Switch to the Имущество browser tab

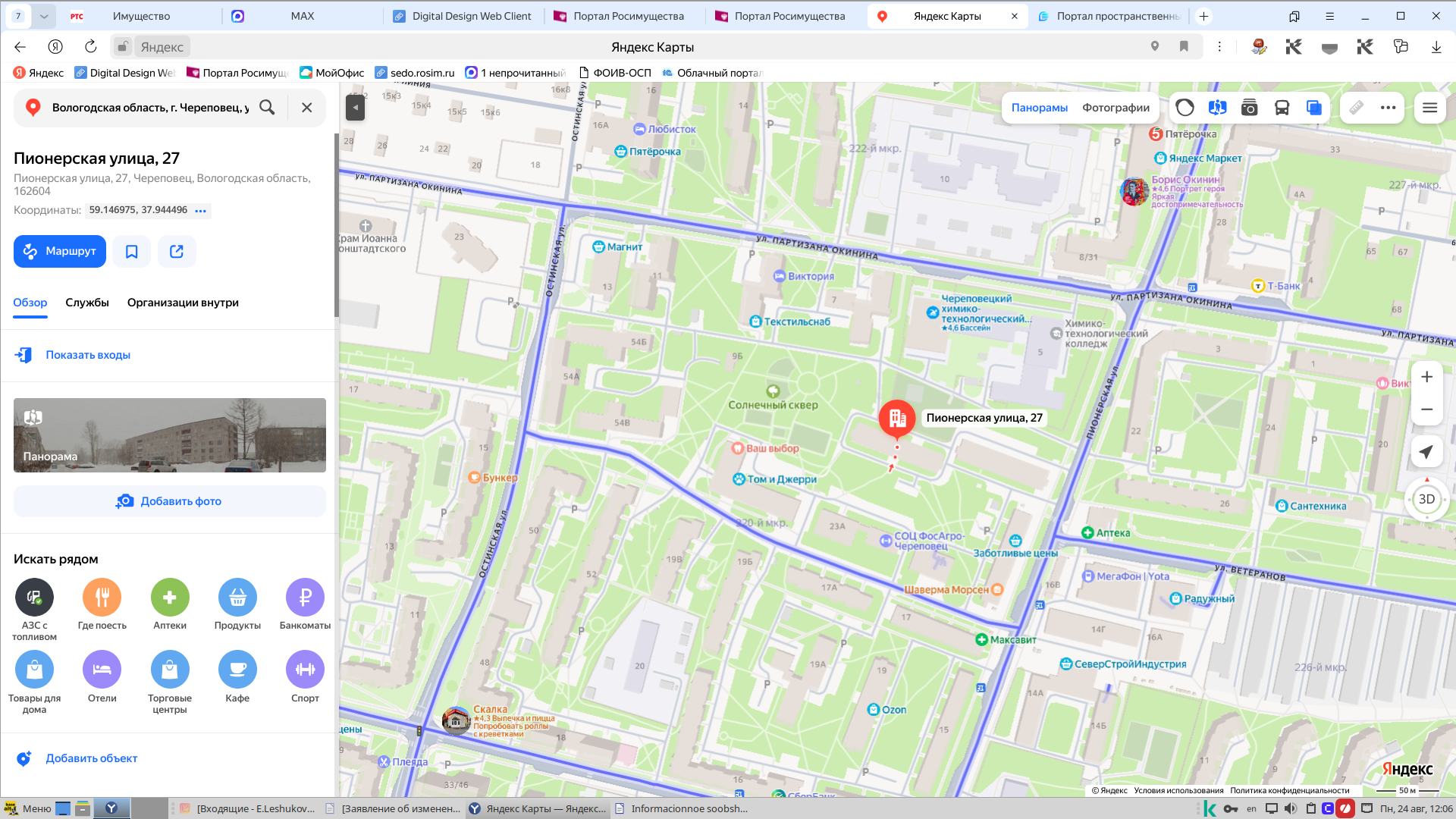(141, 16)
